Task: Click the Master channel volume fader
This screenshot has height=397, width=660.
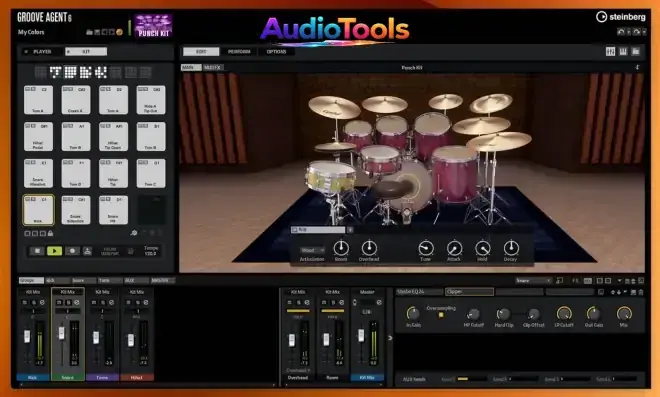Action: pyautogui.click(x=361, y=336)
